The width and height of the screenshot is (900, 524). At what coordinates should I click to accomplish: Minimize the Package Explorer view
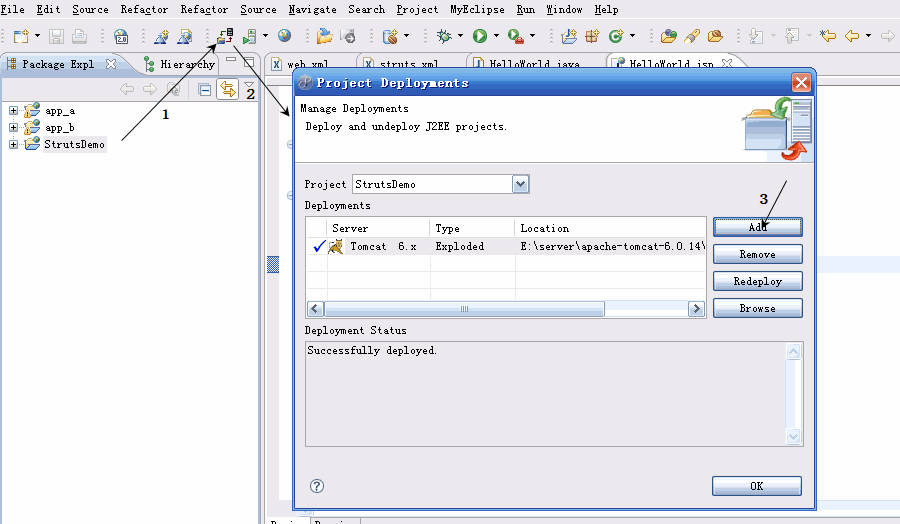(231, 60)
